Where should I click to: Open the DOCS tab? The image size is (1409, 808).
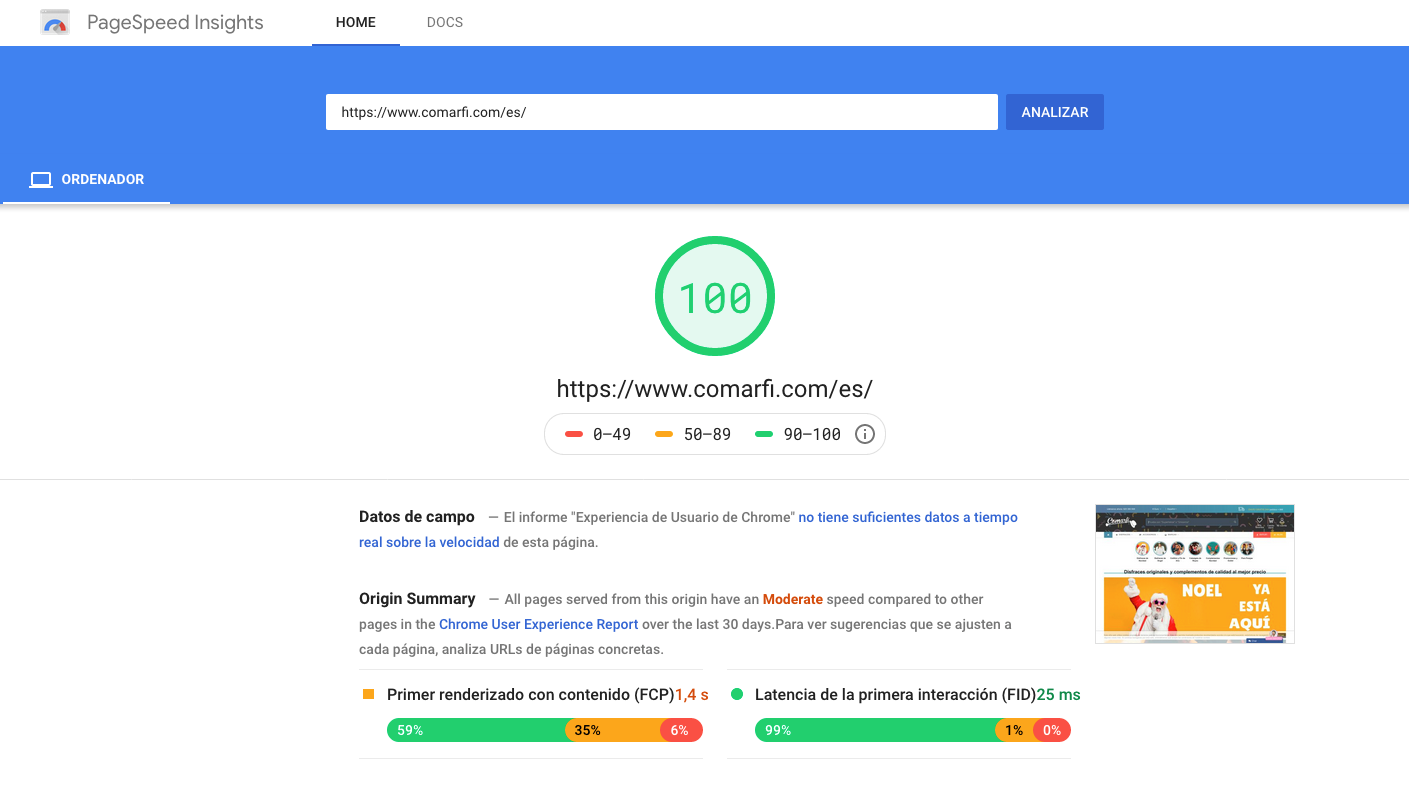click(445, 22)
